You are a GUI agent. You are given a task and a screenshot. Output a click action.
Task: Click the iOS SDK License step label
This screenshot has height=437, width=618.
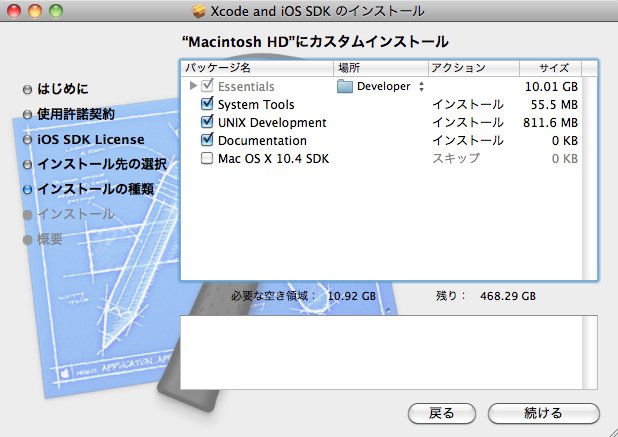91,139
